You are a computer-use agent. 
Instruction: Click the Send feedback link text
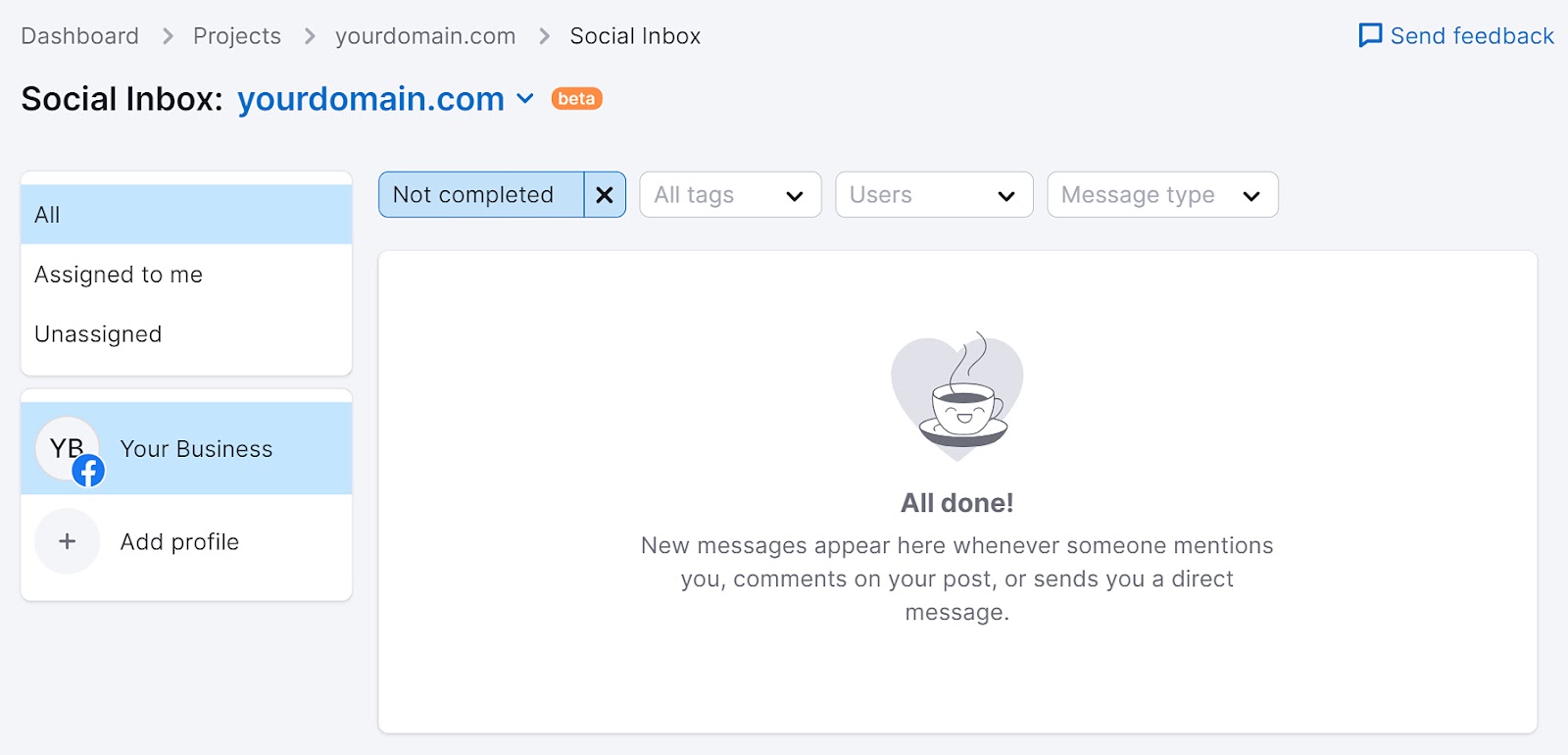(x=1472, y=36)
